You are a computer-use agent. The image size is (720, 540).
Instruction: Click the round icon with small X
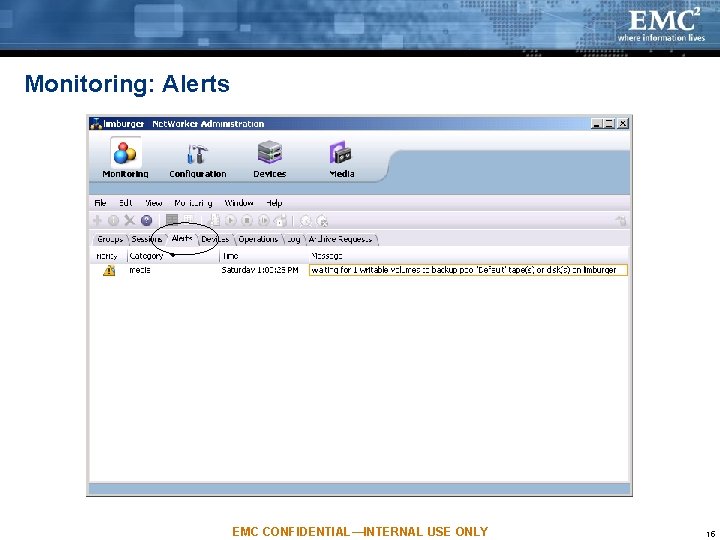[322, 221]
